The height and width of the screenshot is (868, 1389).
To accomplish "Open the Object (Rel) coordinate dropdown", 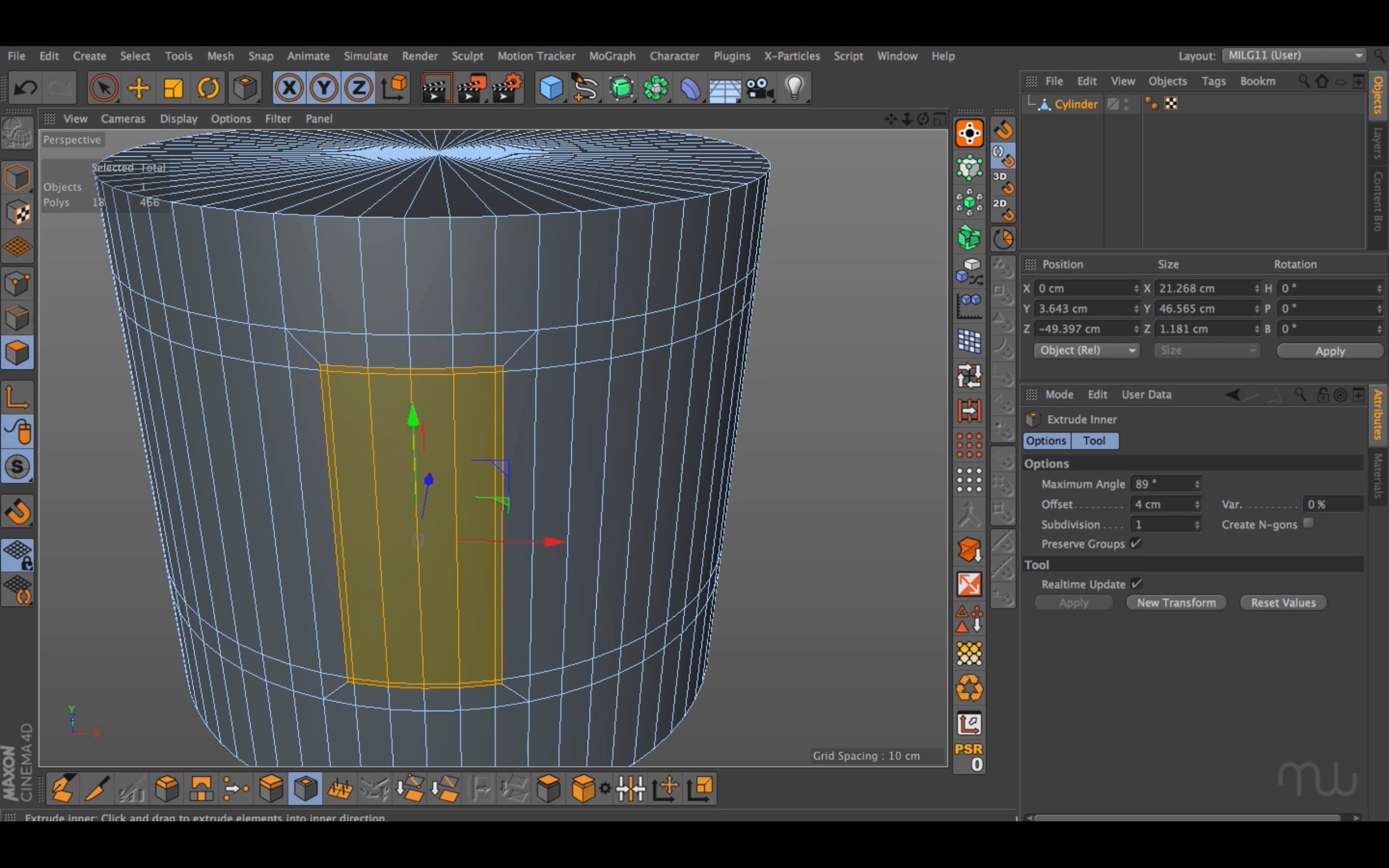I will pos(1087,350).
